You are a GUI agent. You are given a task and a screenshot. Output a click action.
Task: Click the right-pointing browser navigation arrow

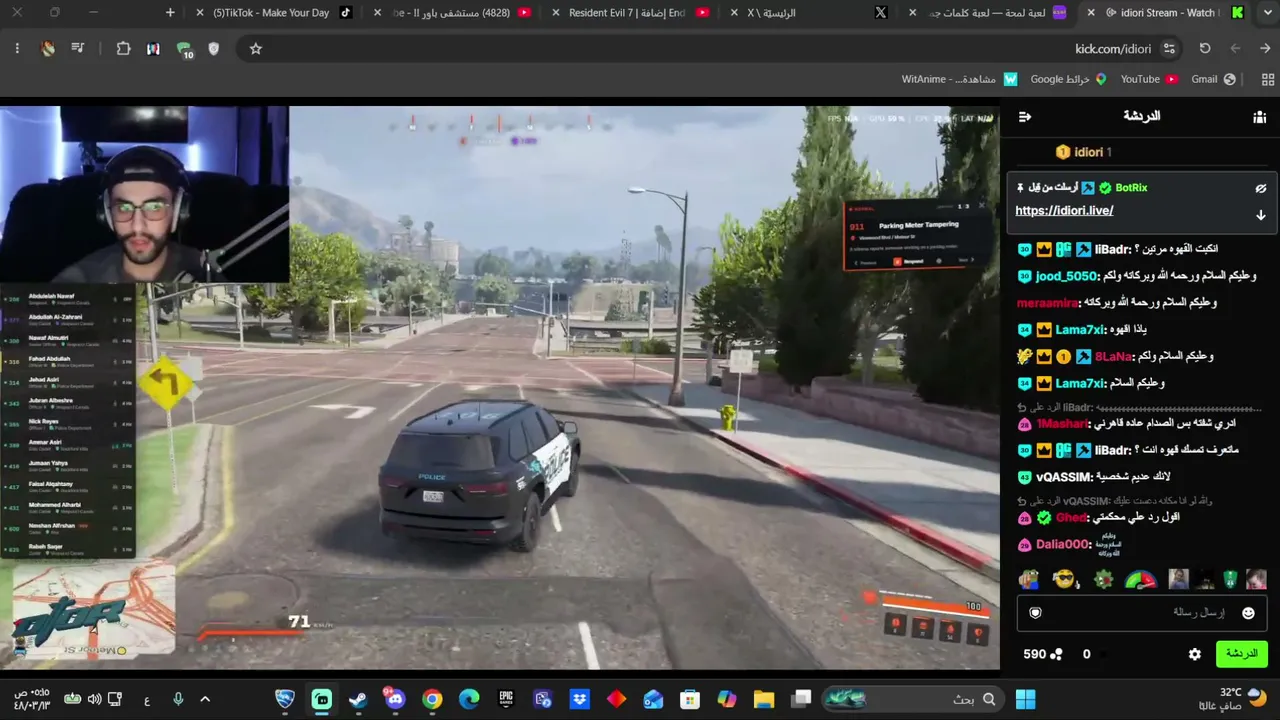(1265, 48)
